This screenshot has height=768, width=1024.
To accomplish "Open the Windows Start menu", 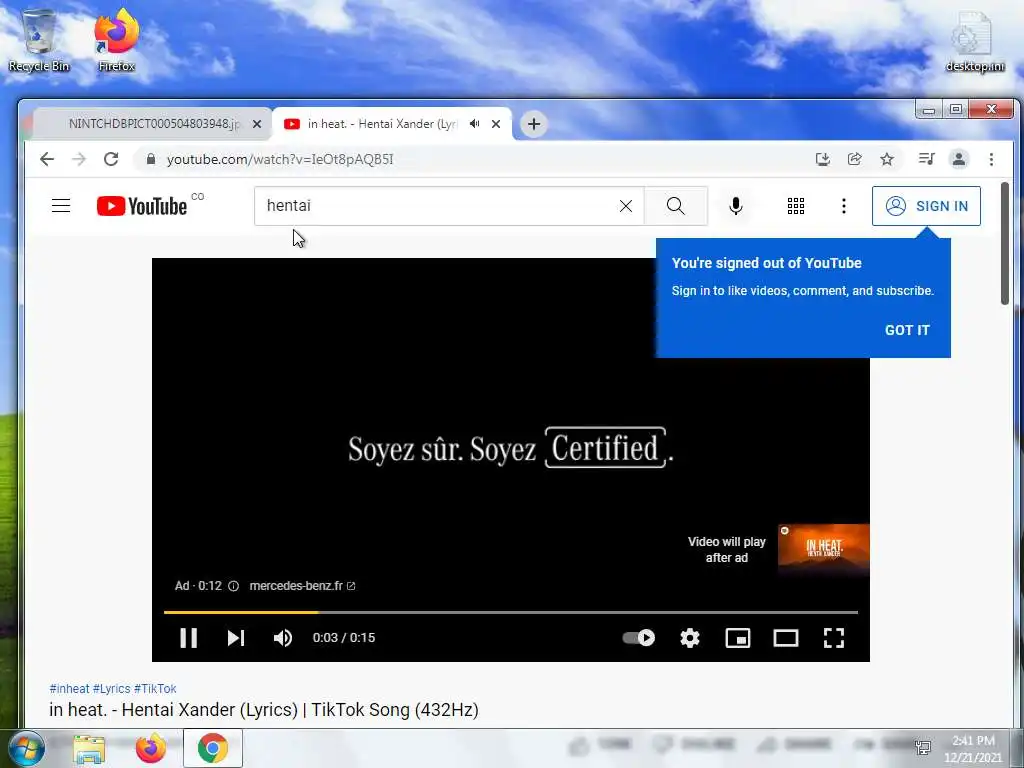I will [x=26, y=748].
